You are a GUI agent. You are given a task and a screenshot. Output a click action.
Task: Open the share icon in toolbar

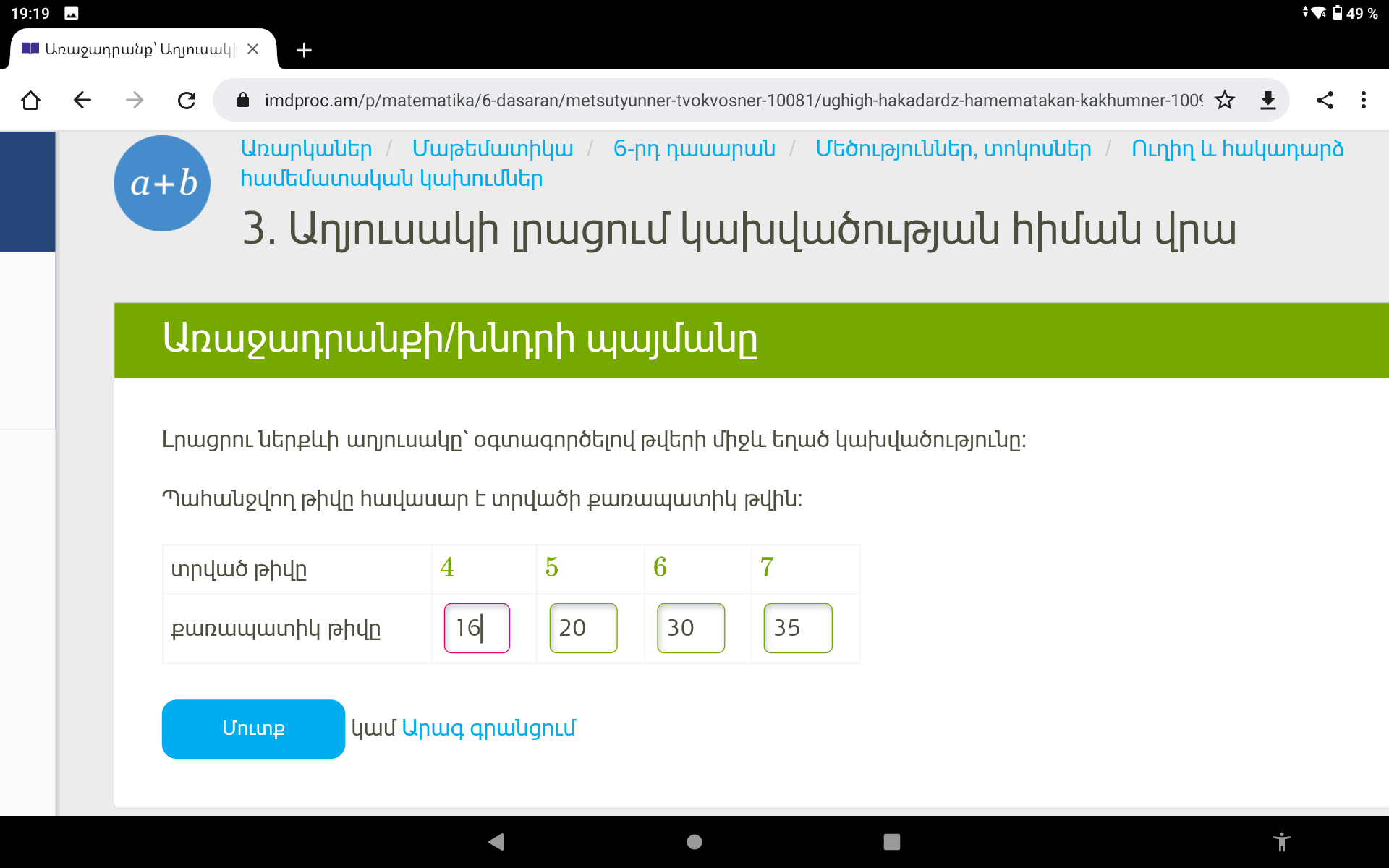point(1325,100)
